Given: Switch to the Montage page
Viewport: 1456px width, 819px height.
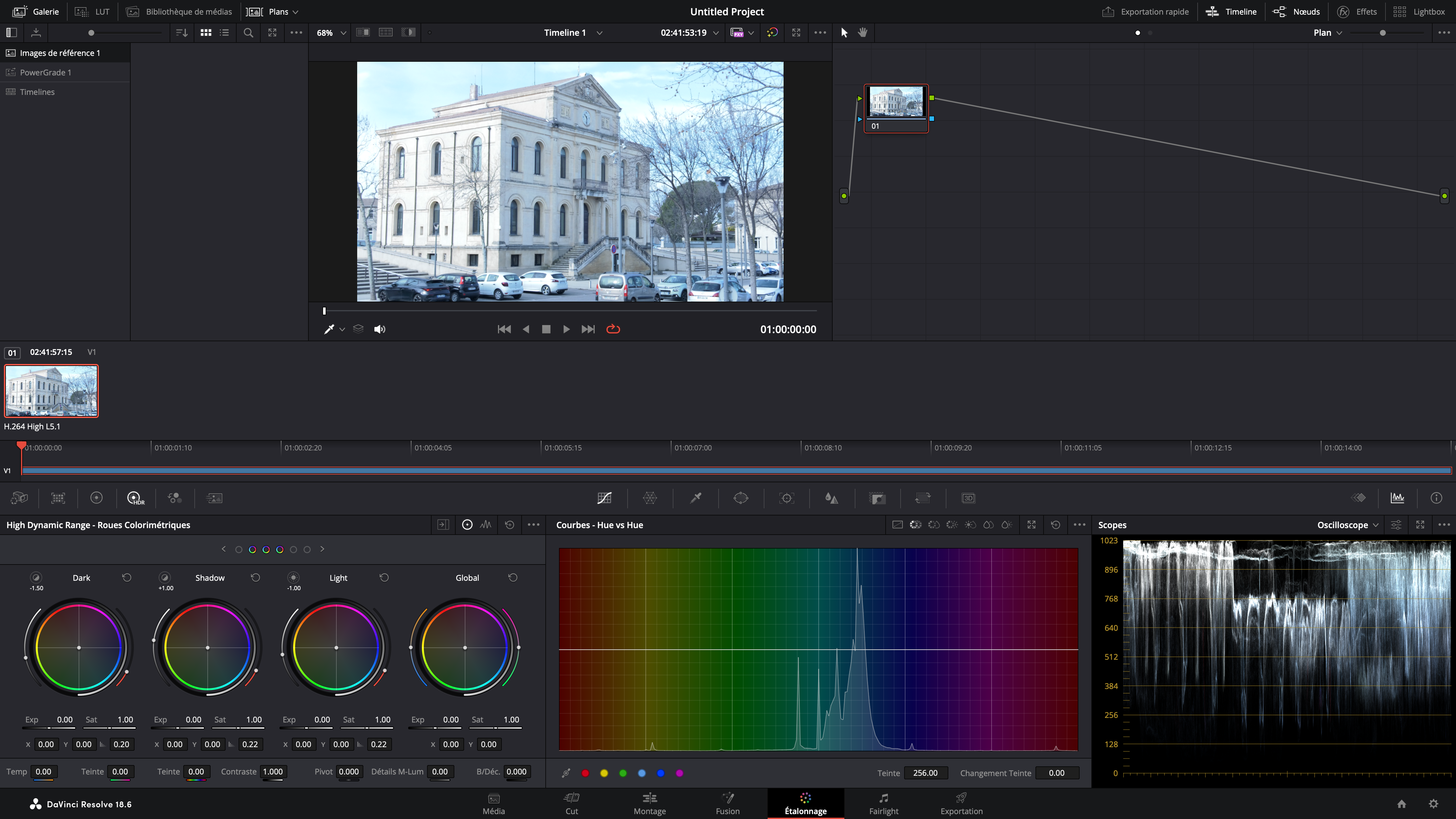Looking at the screenshot, I should tap(649, 803).
